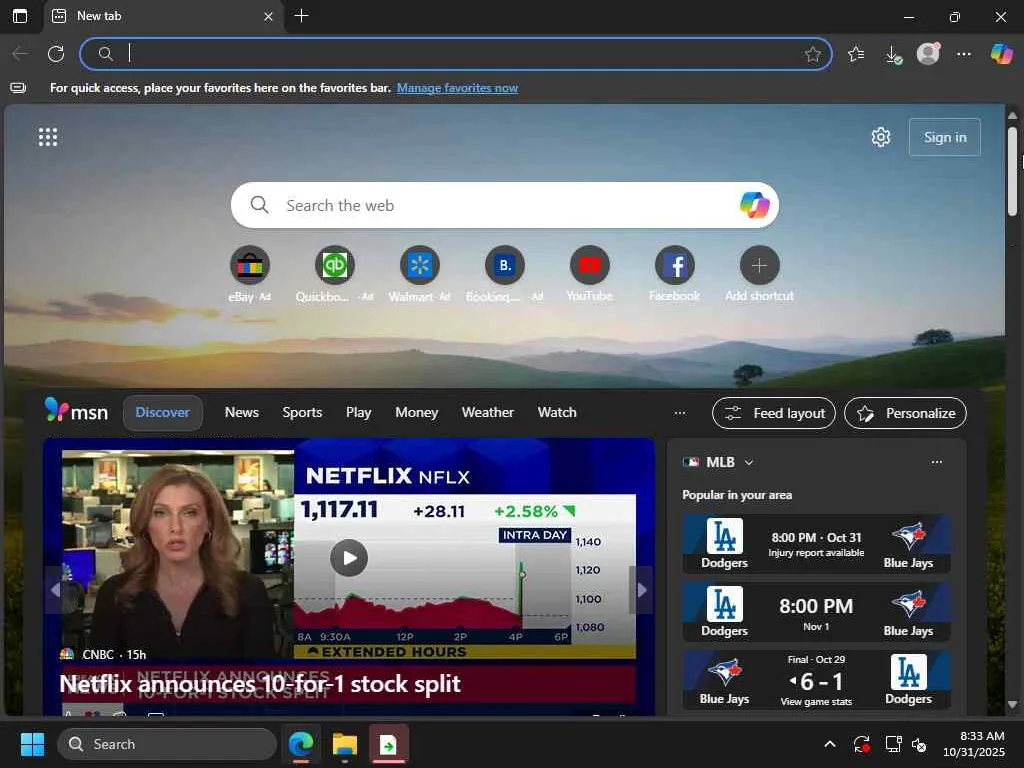Click the Copilot icon in web search box
The height and width of the screenshot is (768, 1024).
click(754, 205)
